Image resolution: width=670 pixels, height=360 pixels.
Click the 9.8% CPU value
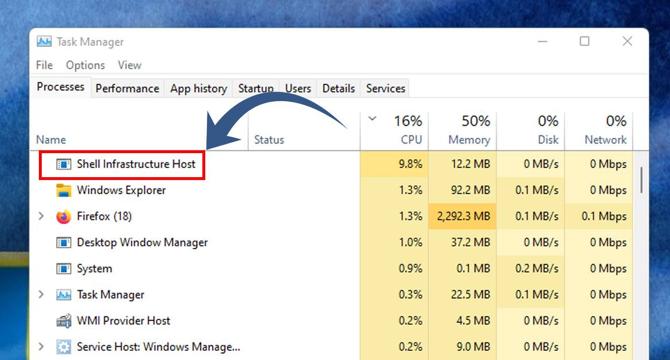click(410, 164)
